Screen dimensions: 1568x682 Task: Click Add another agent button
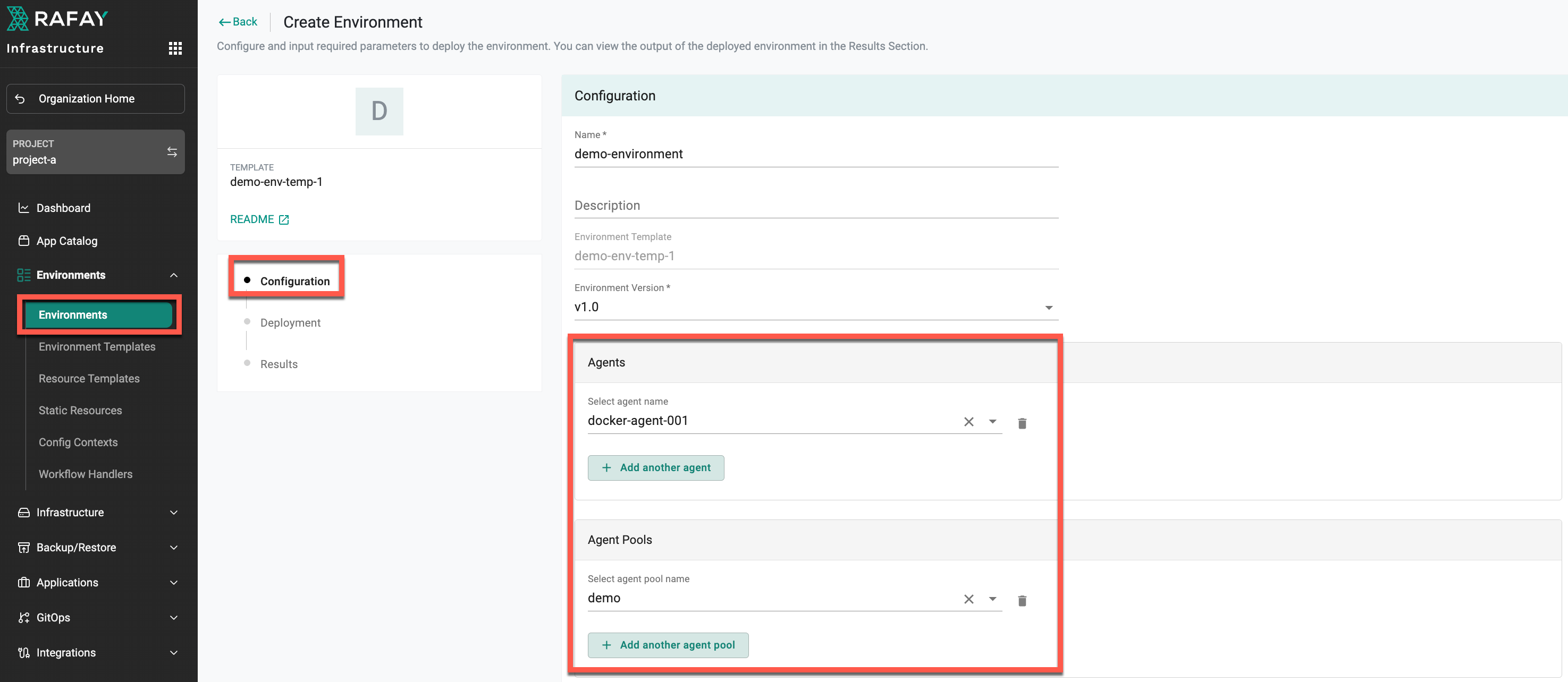pyautogui.click(x=655, y=468)
